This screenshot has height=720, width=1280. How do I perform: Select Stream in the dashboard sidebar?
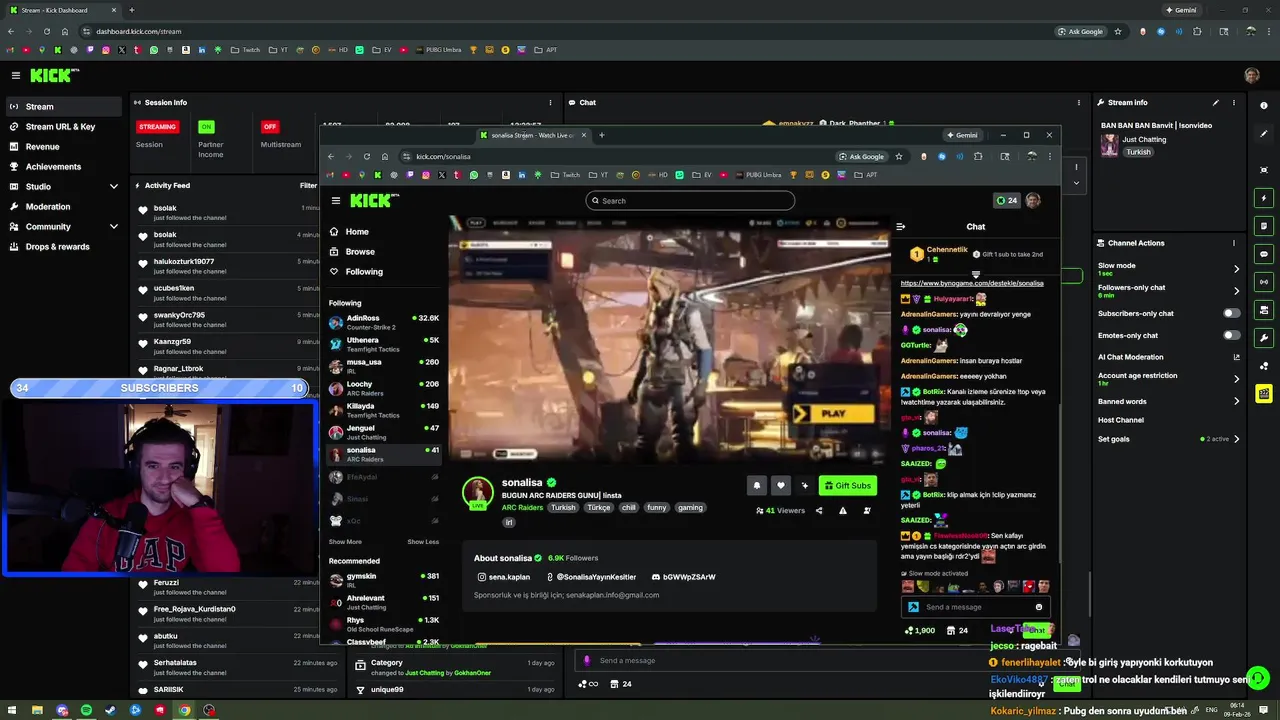62,106
